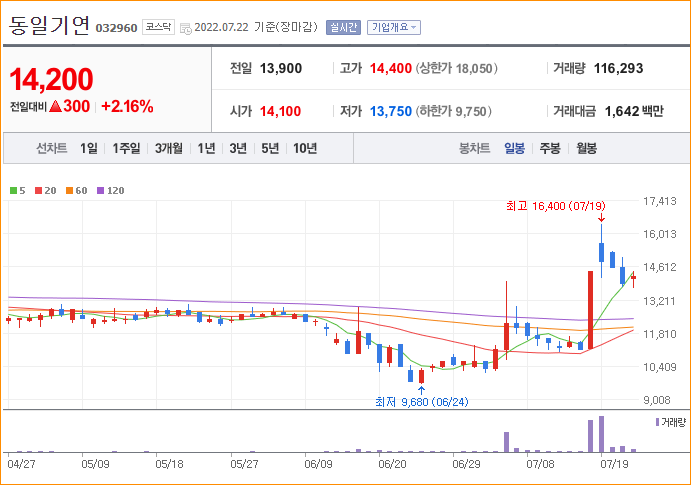The image size is (691, 485).
Task: Click the 07/19 date axis label
Action: pos(614,464)
